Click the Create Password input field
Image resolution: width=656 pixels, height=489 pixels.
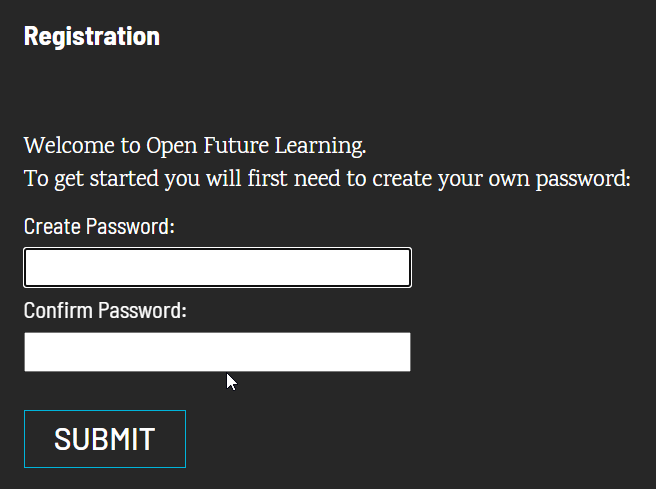coord(217,268)
